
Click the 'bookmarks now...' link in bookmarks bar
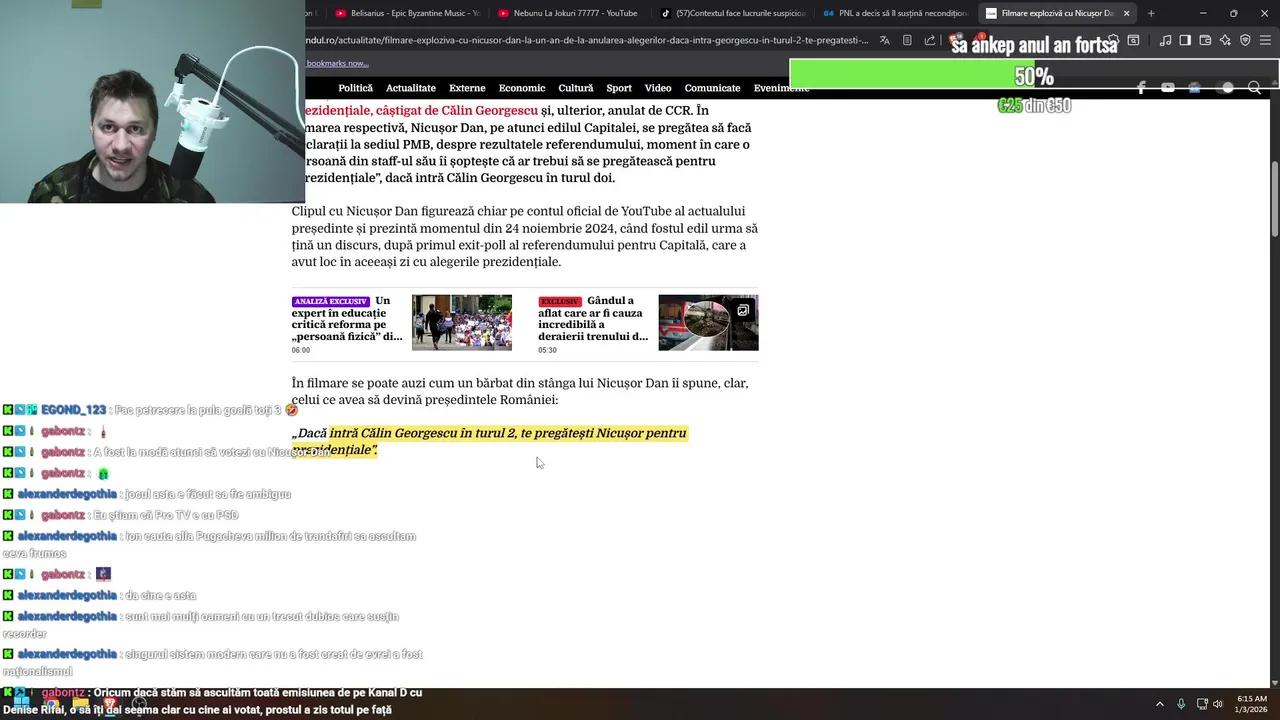(336, 63)
